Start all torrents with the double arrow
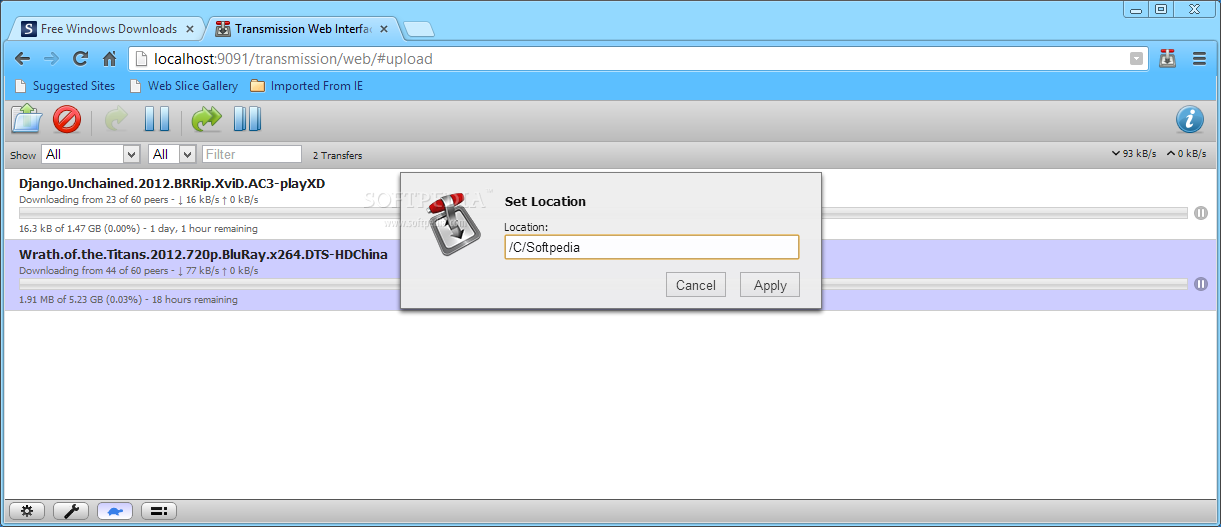The width and height of the screenshot is (1221, 527). click(x=206, y=120)
